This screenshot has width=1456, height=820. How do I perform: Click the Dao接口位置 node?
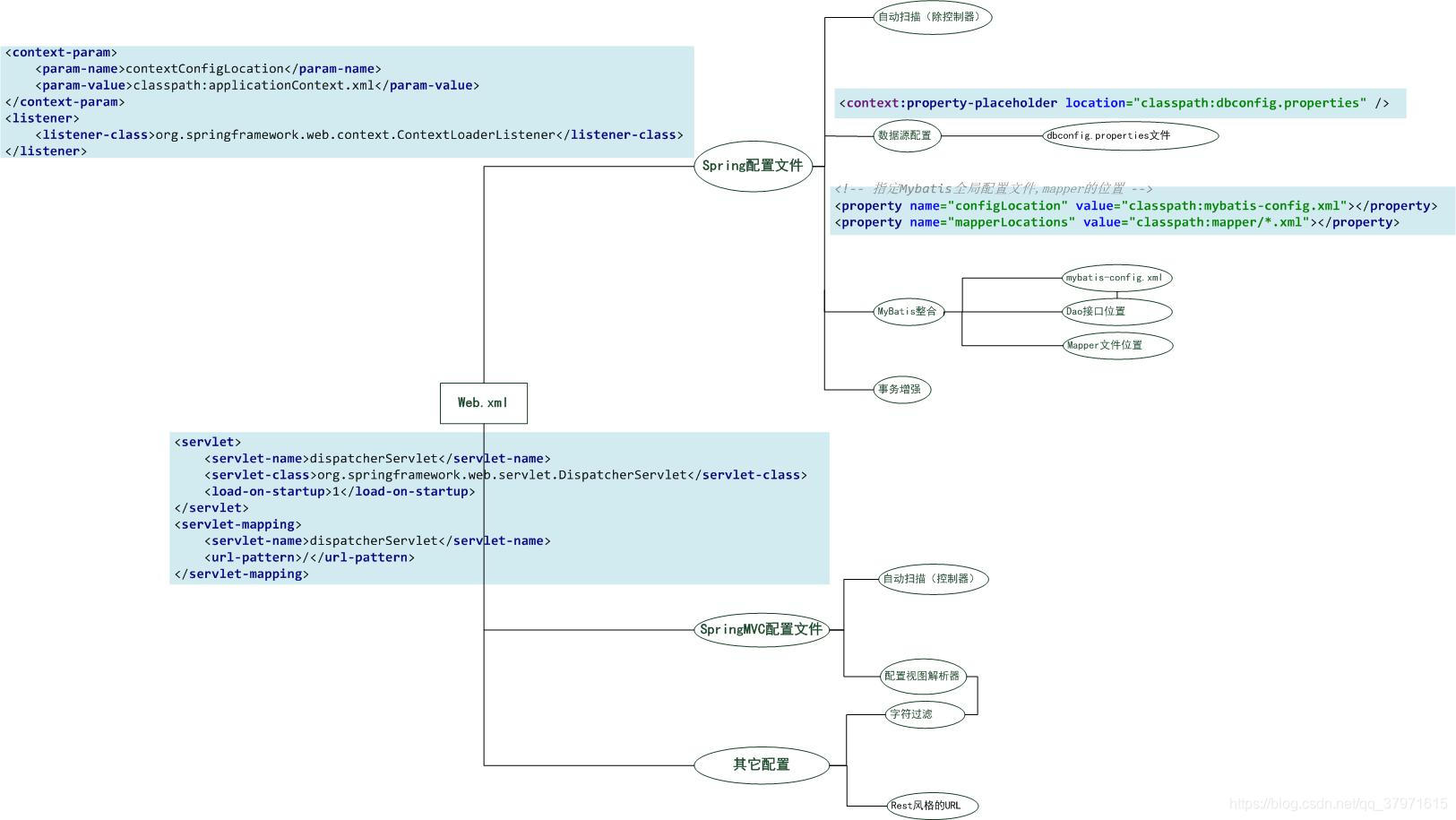point(1116,312)
